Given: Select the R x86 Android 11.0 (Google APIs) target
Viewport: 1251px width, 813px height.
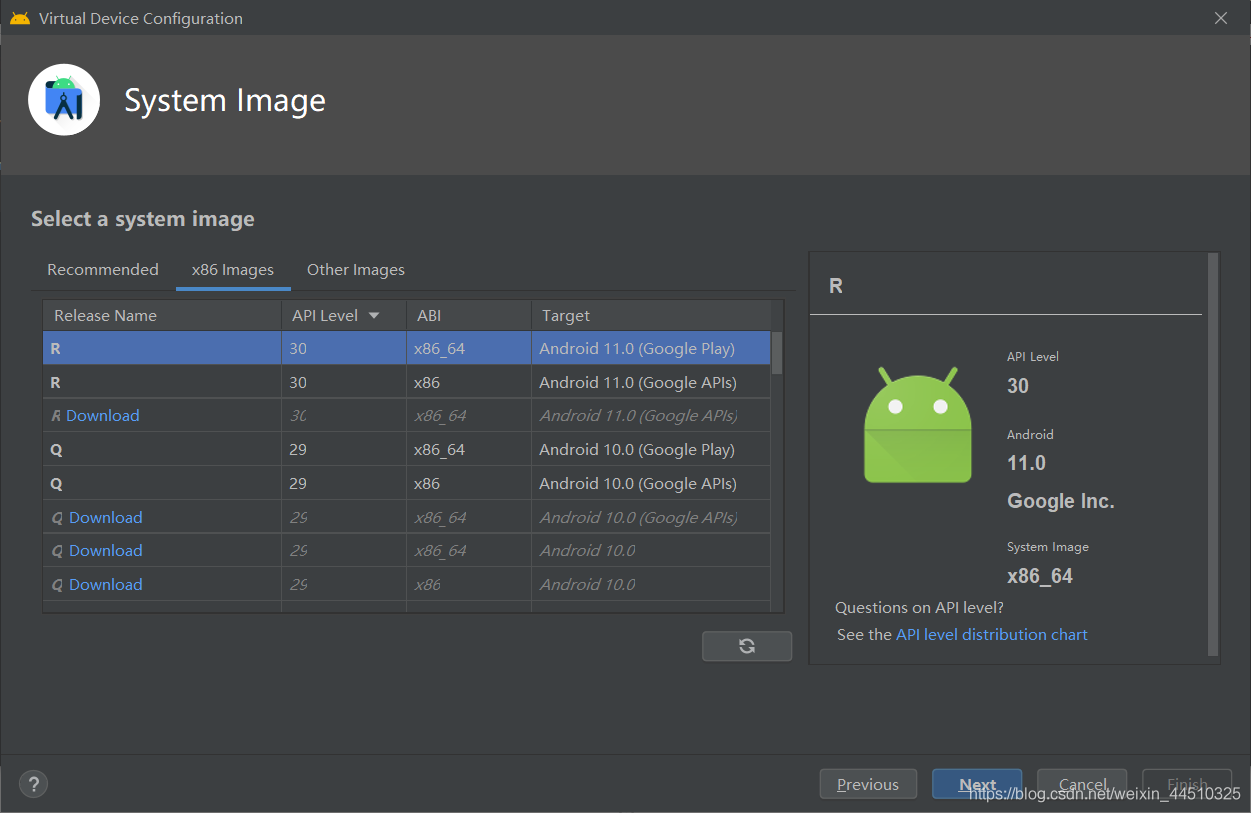Looking at the screenshot, I should click(638, 383).
